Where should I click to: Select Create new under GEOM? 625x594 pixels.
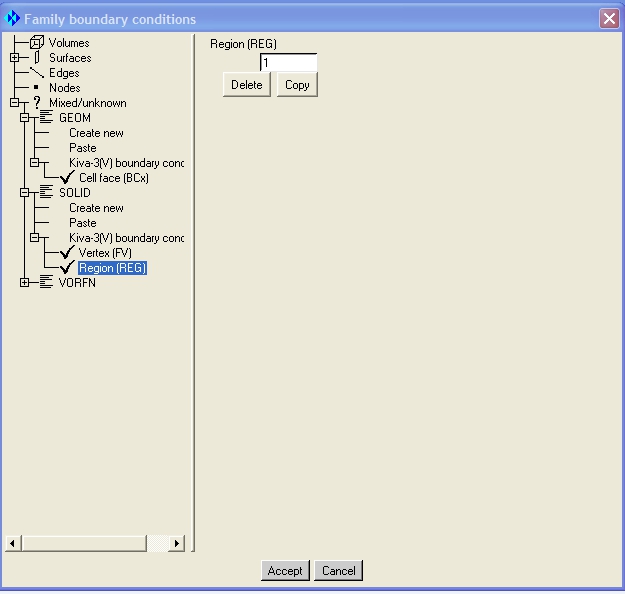[x=96, y=133]
